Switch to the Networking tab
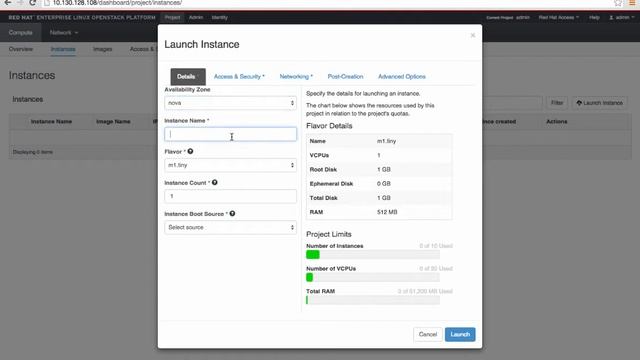This screenshot has width=640, height=360. coord(296,77)
